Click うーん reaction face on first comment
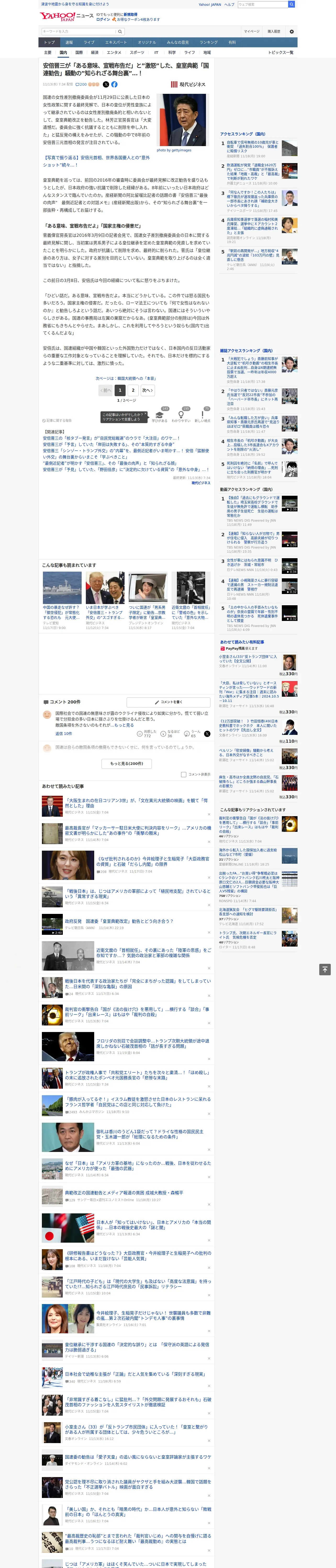This screenshot has width=336, height=1568. click(187, 734)
